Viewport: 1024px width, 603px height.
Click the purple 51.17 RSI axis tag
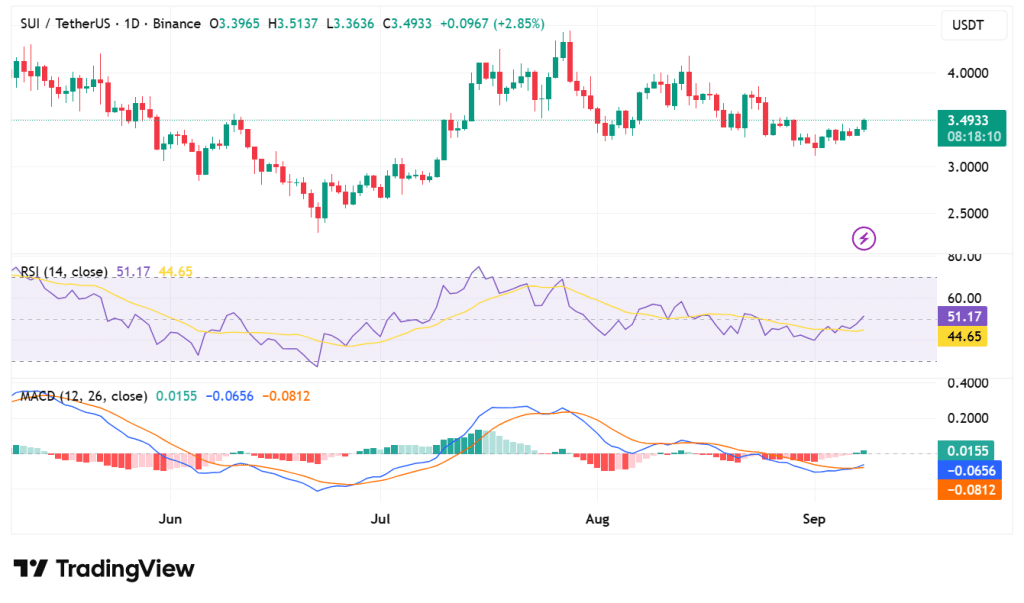coord(962,316)
